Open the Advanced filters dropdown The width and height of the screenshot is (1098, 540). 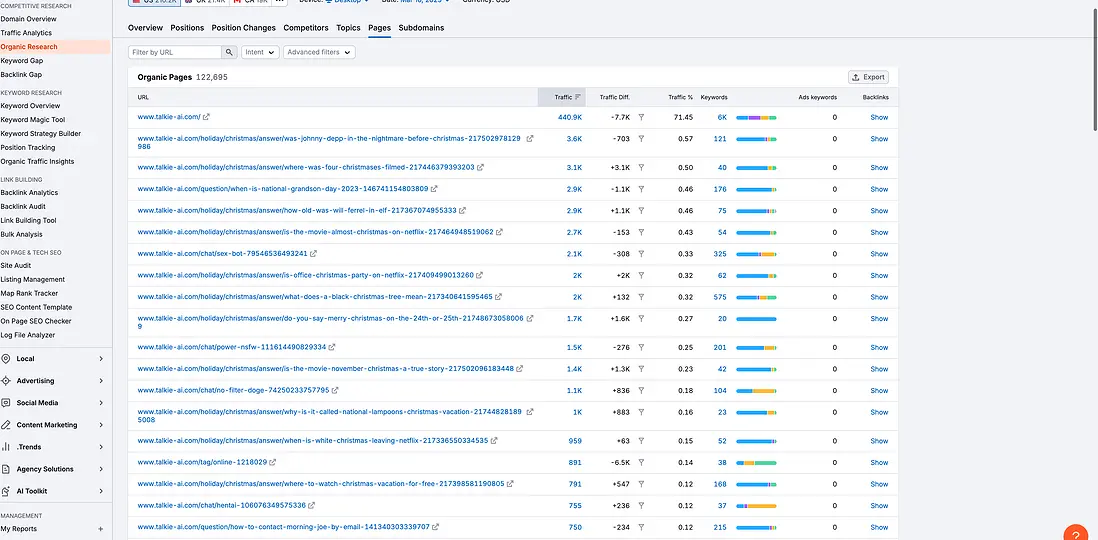tap(318, 52)
